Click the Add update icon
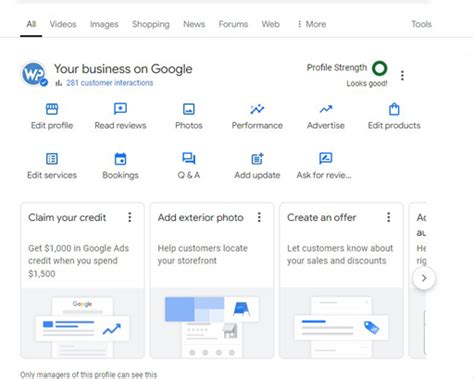 257,159
